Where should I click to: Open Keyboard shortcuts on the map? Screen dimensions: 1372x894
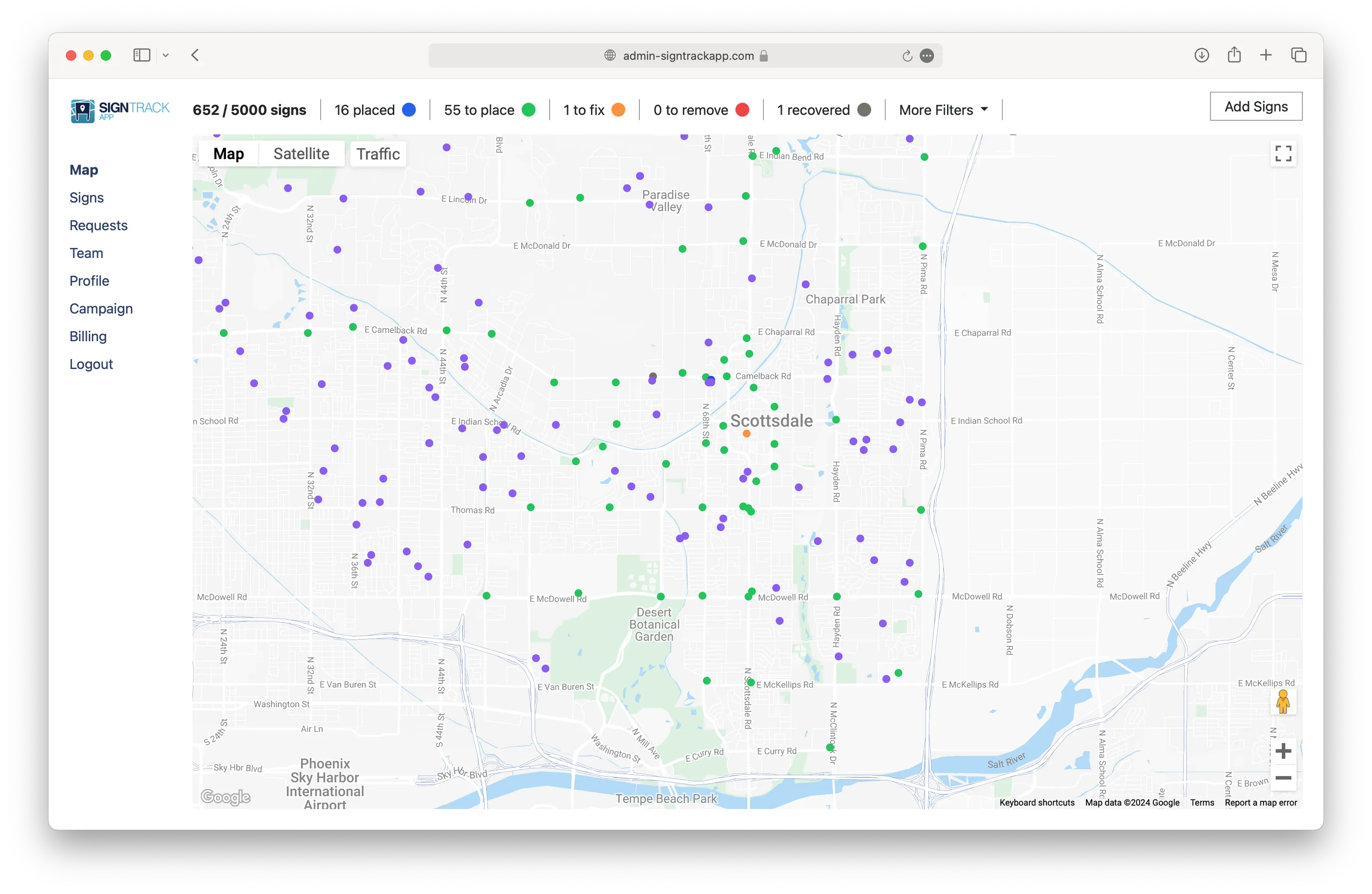pyautogui.click(x=1036, y=803)
